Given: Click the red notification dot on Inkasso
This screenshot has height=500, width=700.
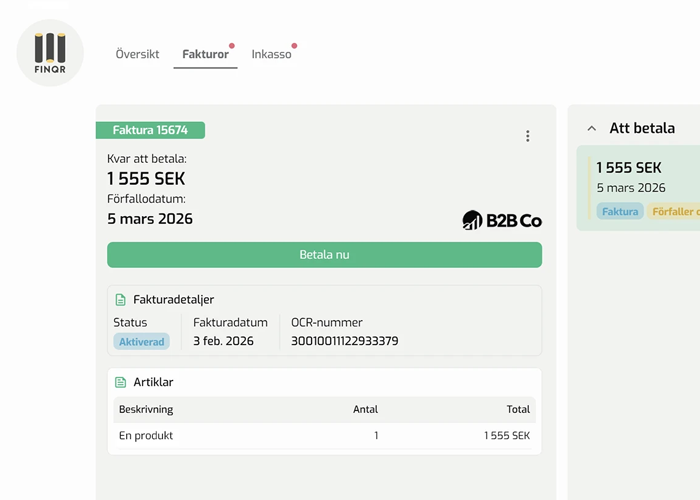Looking at the screenshot, I should (x=294, y=46).
